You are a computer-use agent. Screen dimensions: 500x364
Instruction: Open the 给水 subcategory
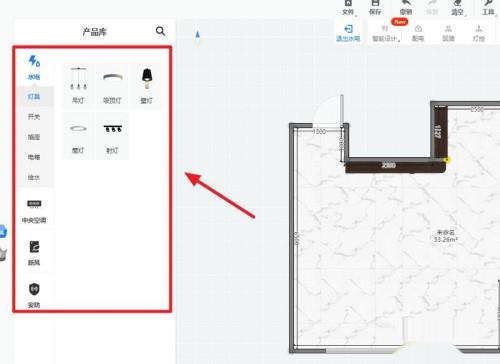click(x=34, y=177)
